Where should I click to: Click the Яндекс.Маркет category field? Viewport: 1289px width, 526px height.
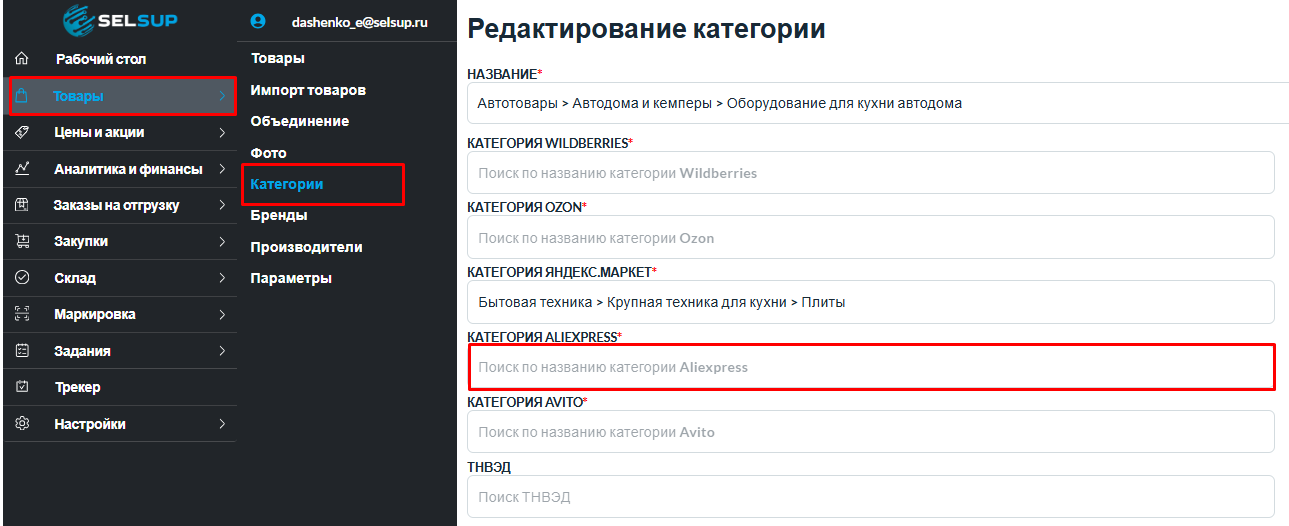(x=871, y=302)
